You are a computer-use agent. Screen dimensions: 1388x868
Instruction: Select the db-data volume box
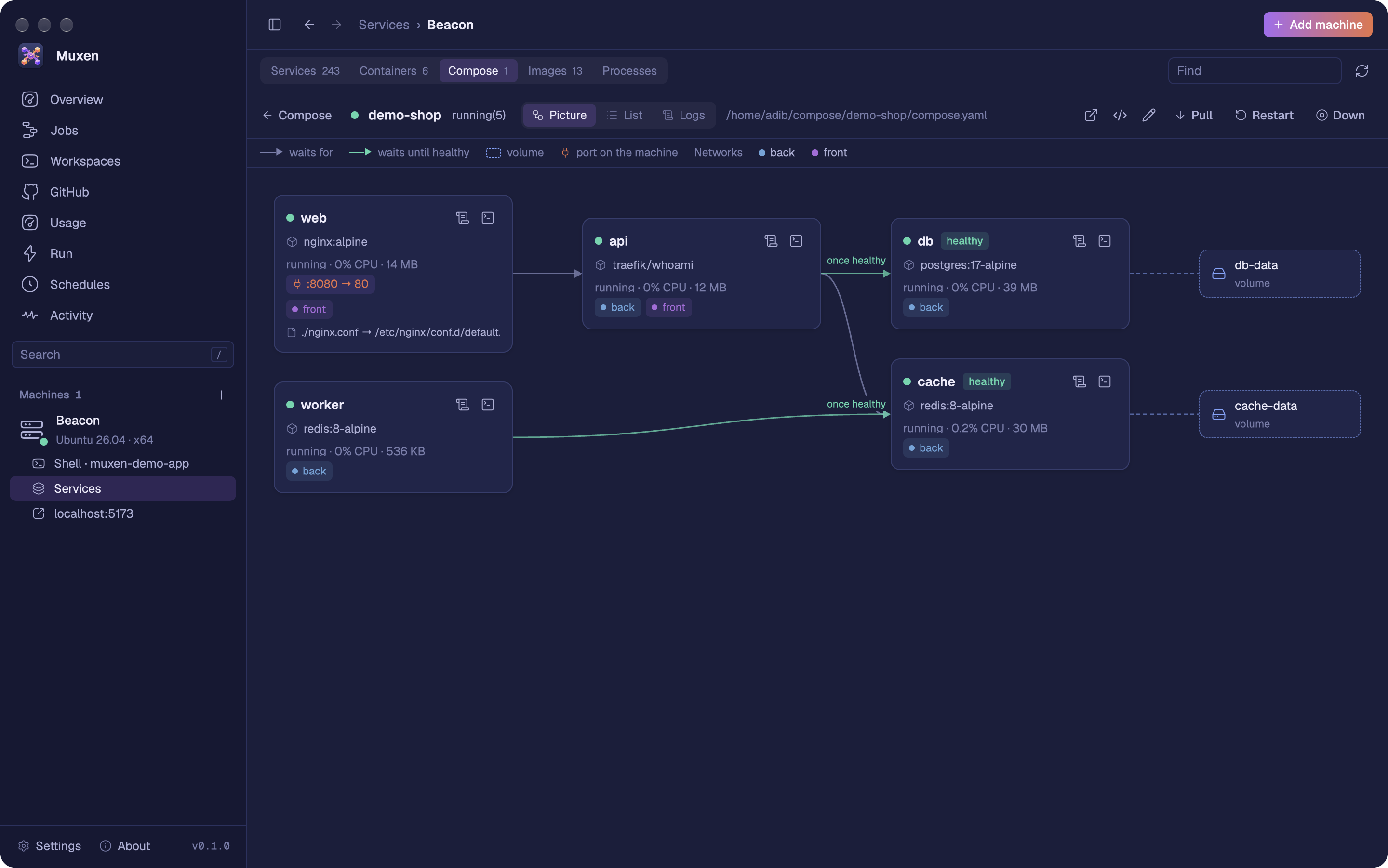click(x=1280, y=273)
